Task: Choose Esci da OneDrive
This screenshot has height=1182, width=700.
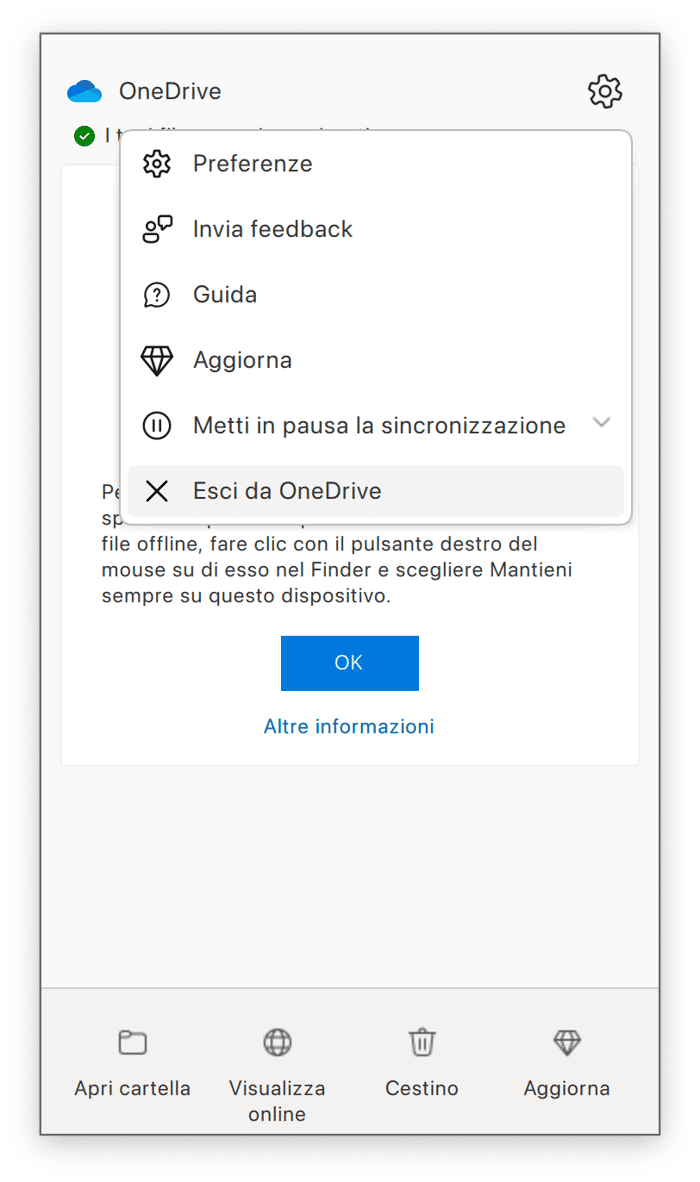Action: coord(376,491)
